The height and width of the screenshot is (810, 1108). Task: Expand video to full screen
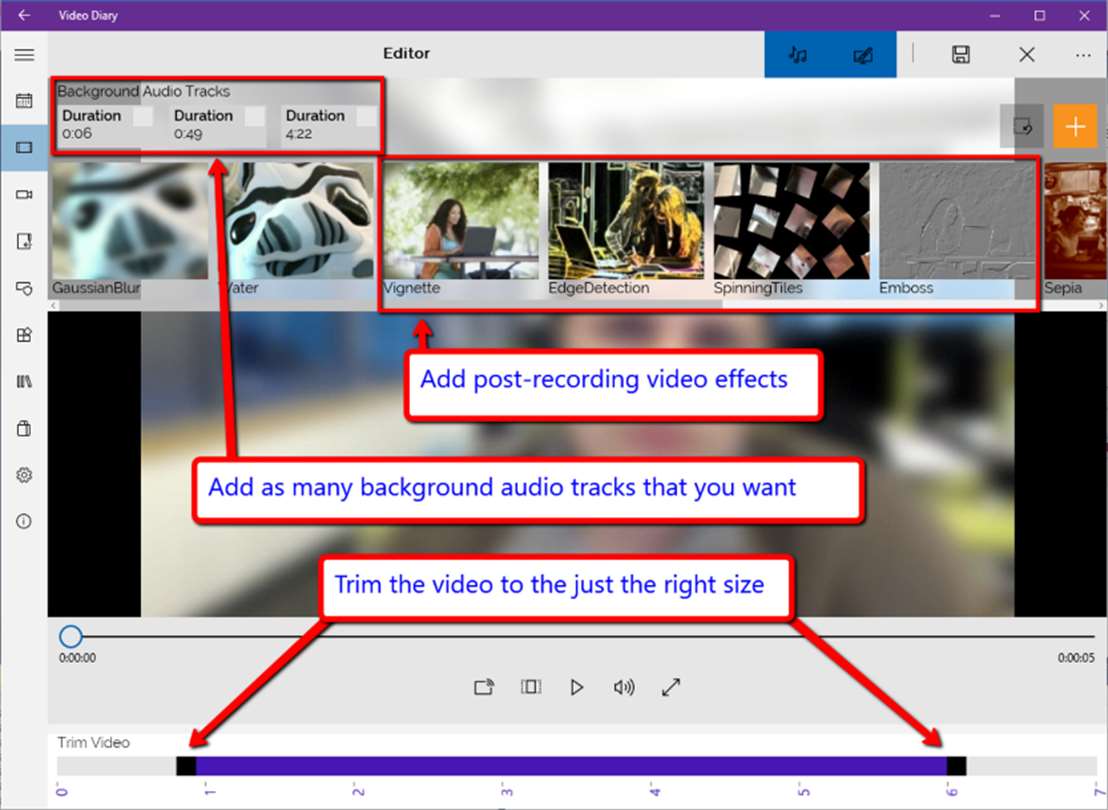pyautogui.click(x=671, y=687)
